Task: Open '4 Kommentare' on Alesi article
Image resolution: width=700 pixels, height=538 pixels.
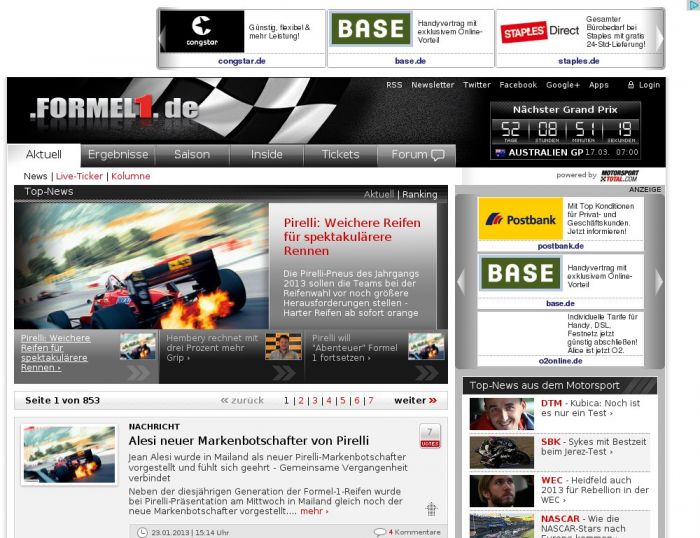Action: pos(414,532)
